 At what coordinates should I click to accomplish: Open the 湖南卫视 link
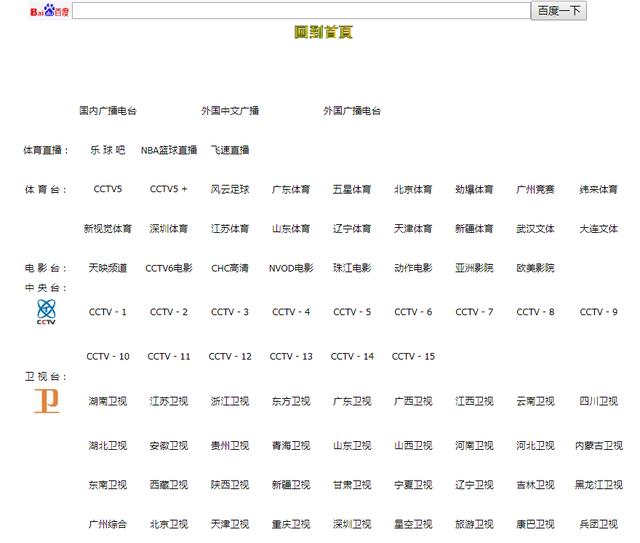(x=108, y=401)
